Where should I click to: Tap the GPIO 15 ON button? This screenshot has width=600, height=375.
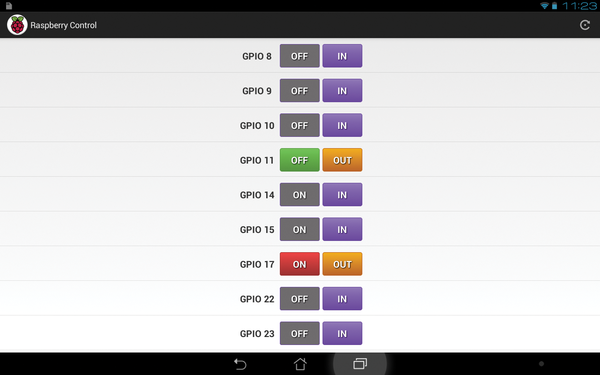[x=300, y=230]
